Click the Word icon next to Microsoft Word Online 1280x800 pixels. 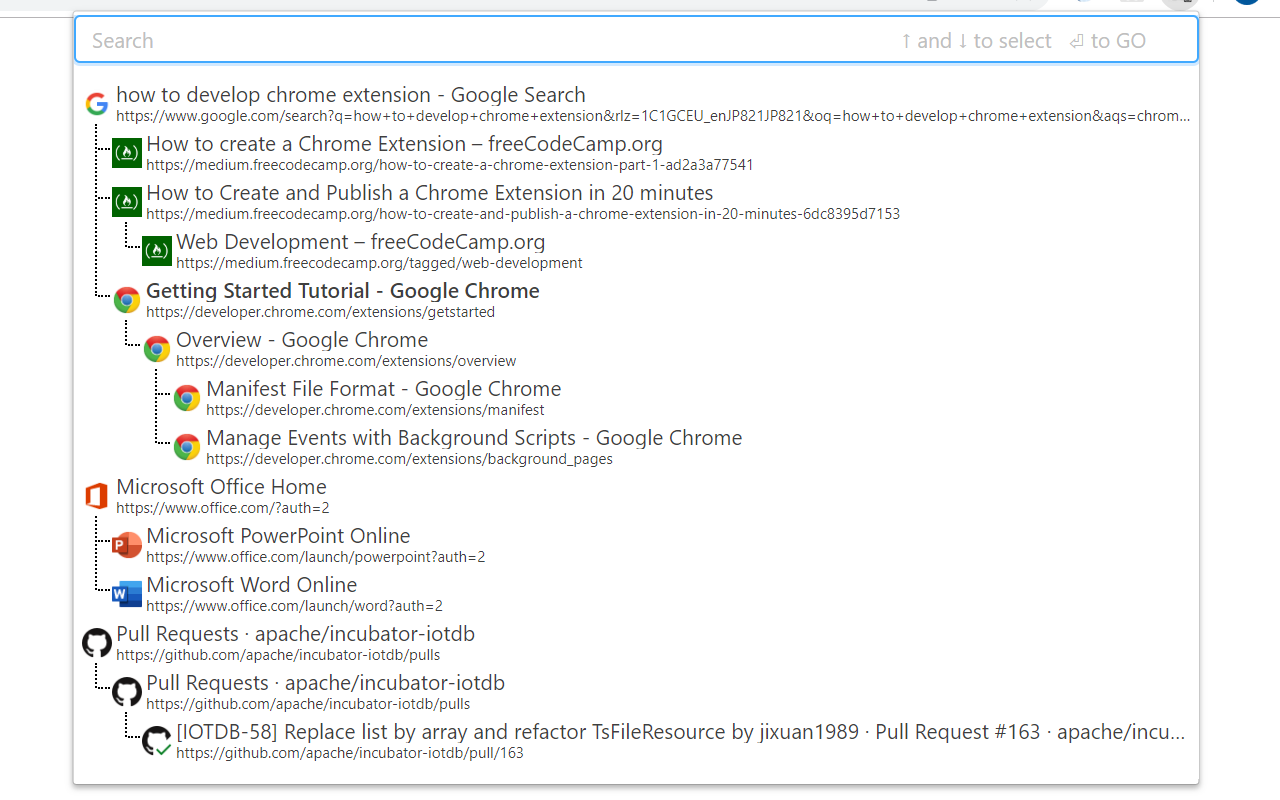[126, 593]
